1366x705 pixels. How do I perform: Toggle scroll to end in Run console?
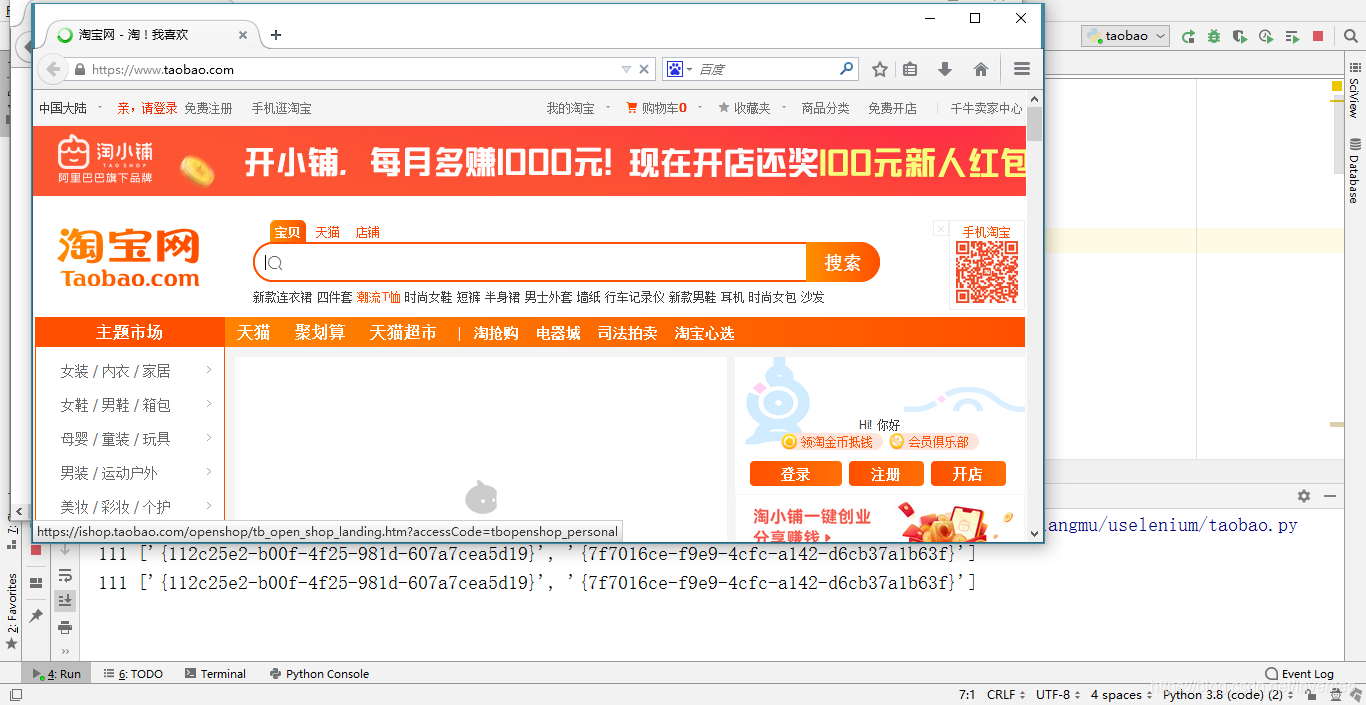point(65,600)
